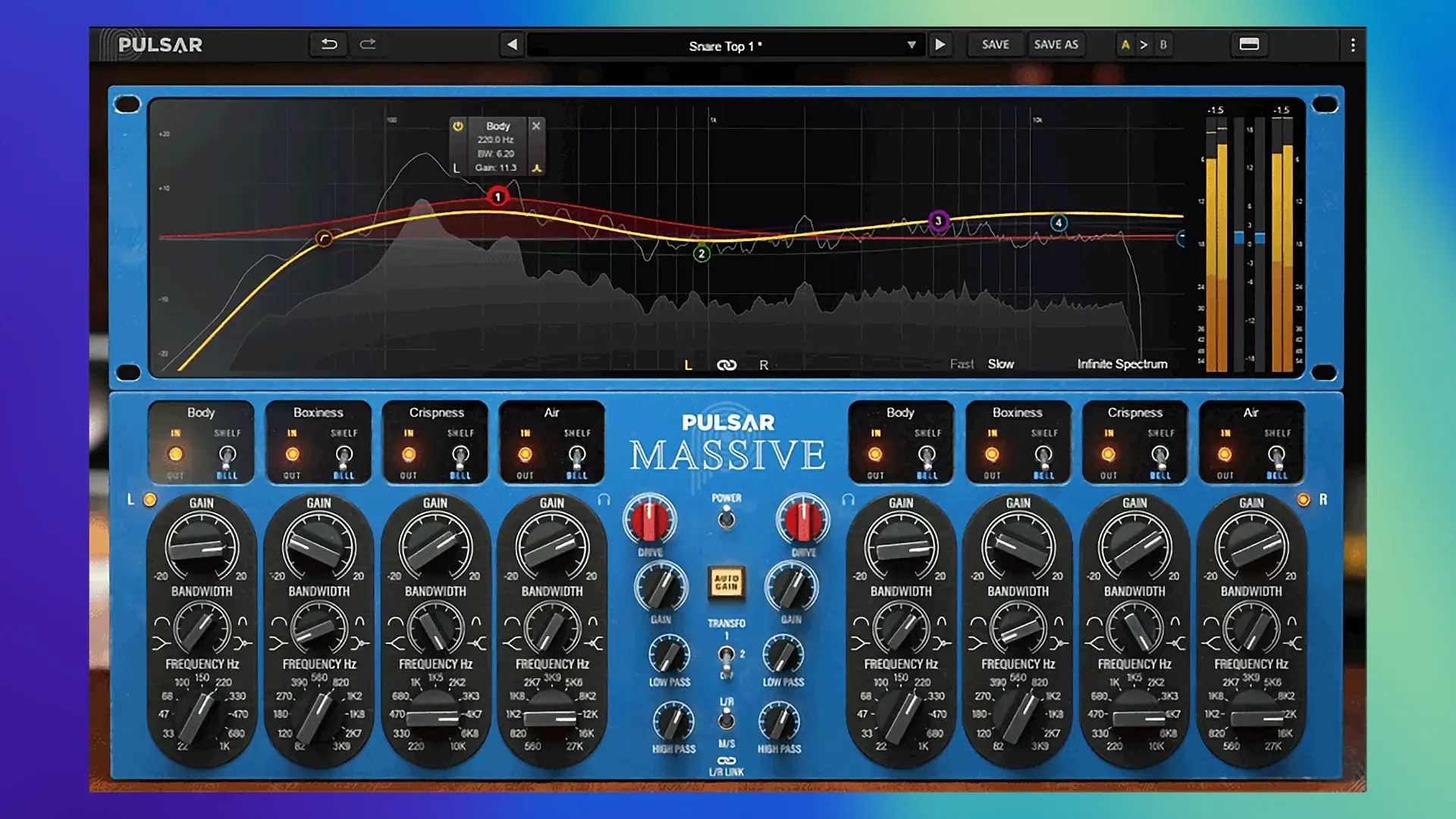Select EQ node 1 on the curve
The image size is (1456, 819).
pos(497,197)
